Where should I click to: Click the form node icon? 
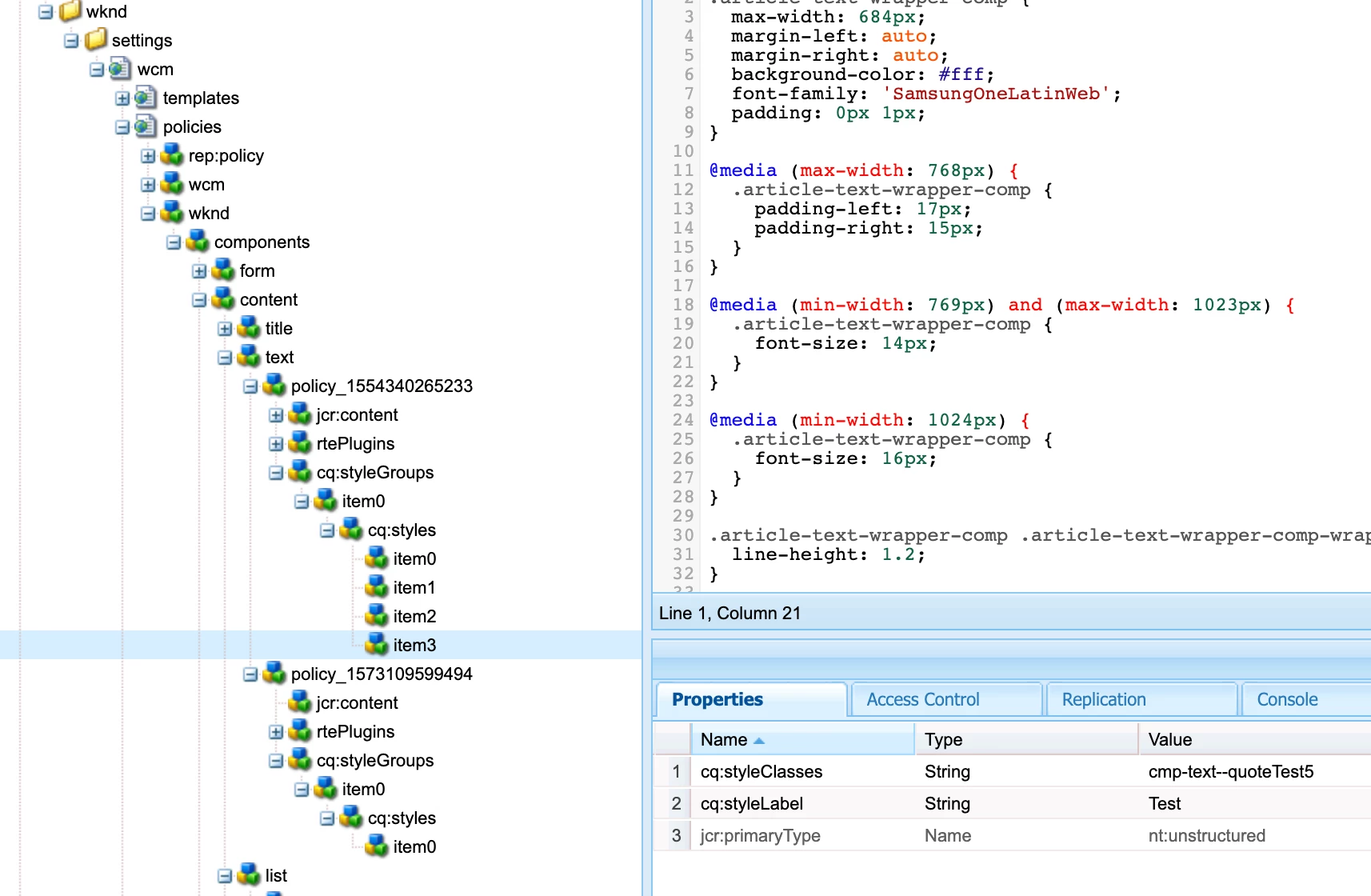[222, 270]
